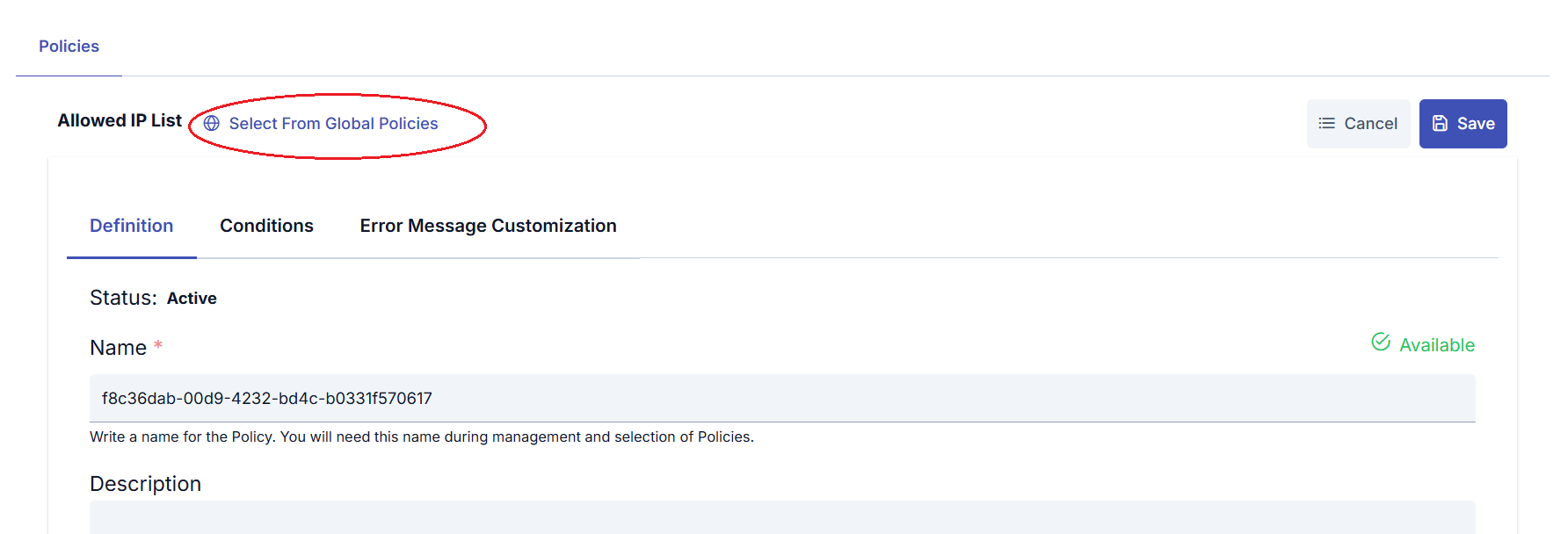
Task: Open the Policies tab at the top
Action: click(x=69, y=46)
